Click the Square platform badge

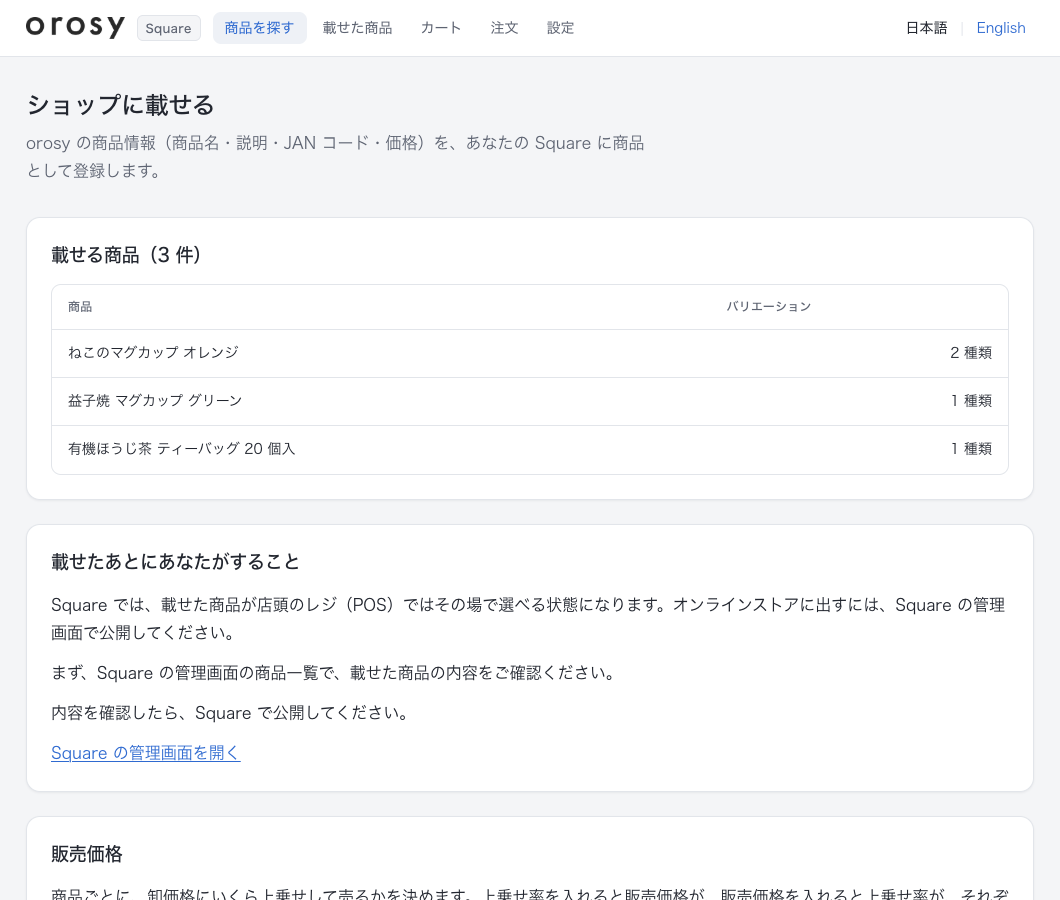(x=168, y=28)
